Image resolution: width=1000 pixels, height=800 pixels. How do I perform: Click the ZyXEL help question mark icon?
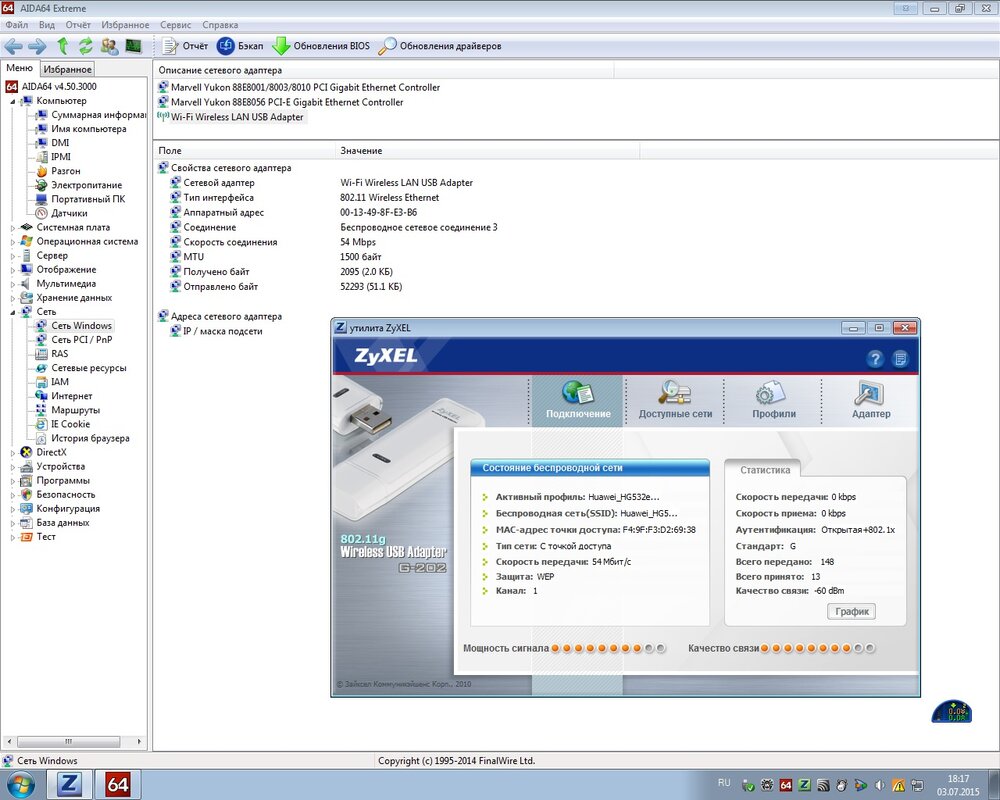875,358
